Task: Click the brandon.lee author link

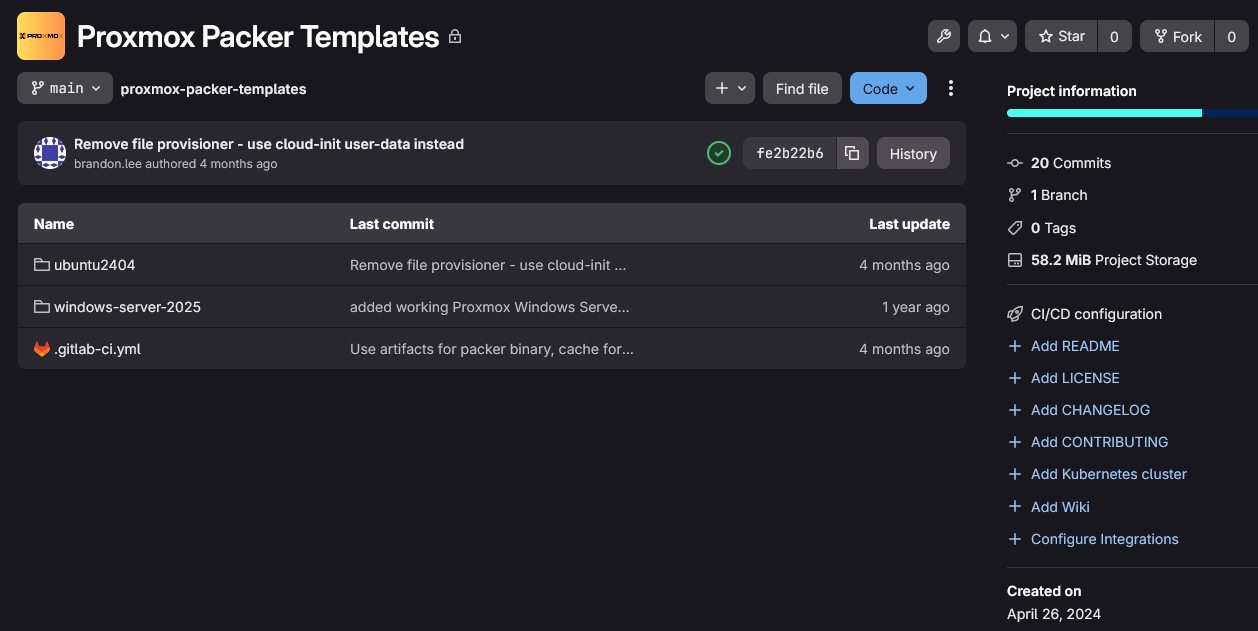Action: (107, 163)
